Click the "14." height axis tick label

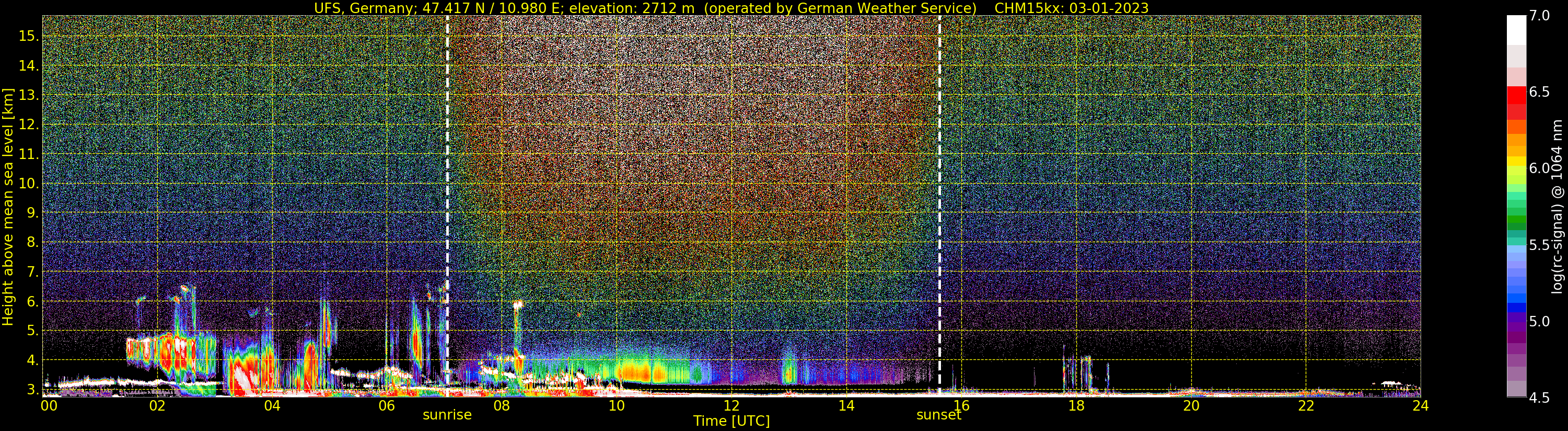click(29, 66)
